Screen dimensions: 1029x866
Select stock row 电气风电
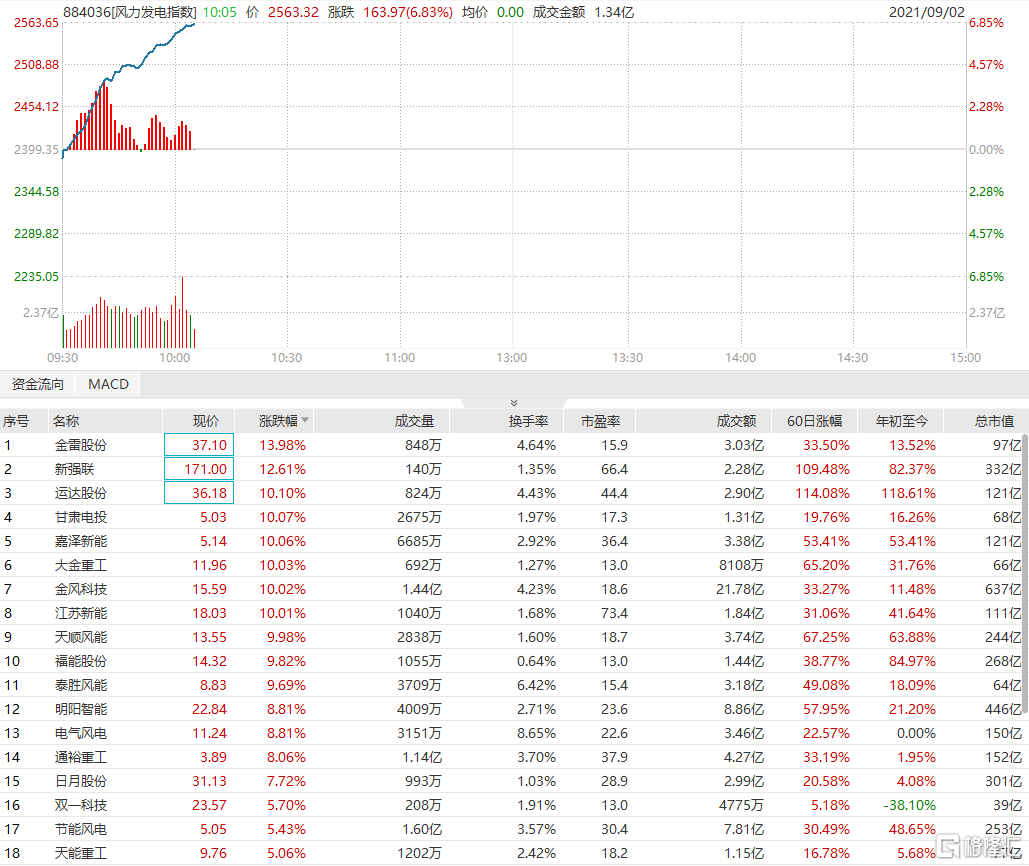(x=511, y=733)
